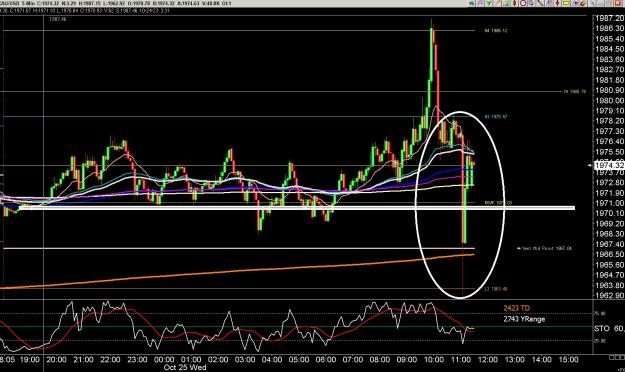This screenshot has height=372, width=625.
Task: Click the 1980.00 price axis label
Action: pos(609,101)
